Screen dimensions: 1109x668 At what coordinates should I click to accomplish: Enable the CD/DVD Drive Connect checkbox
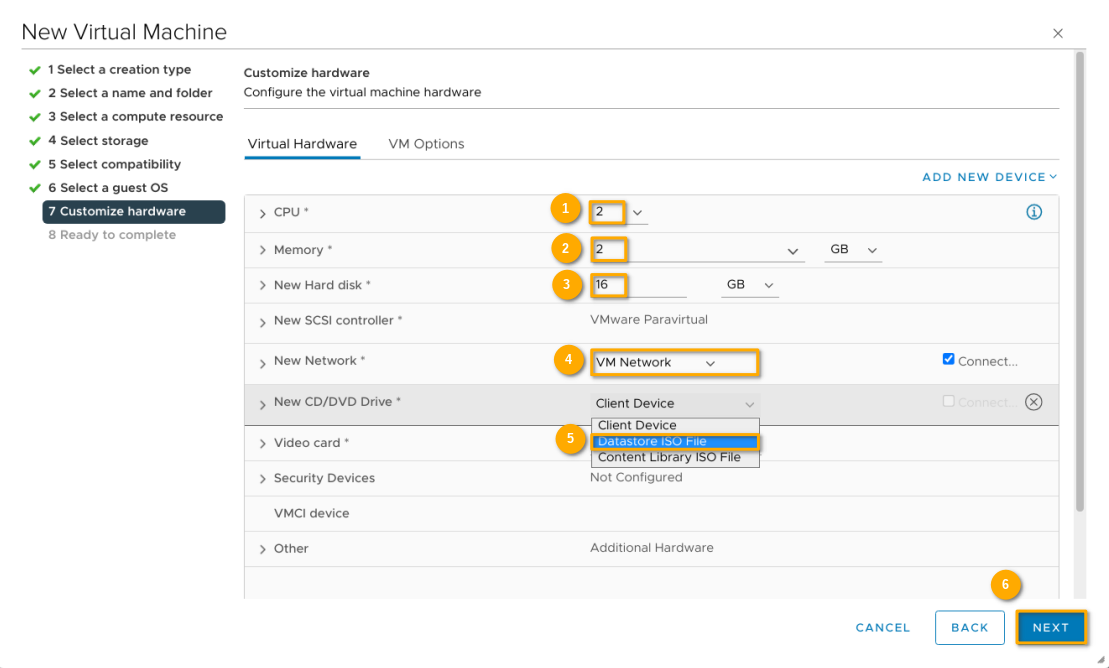(x=948, y=401)
